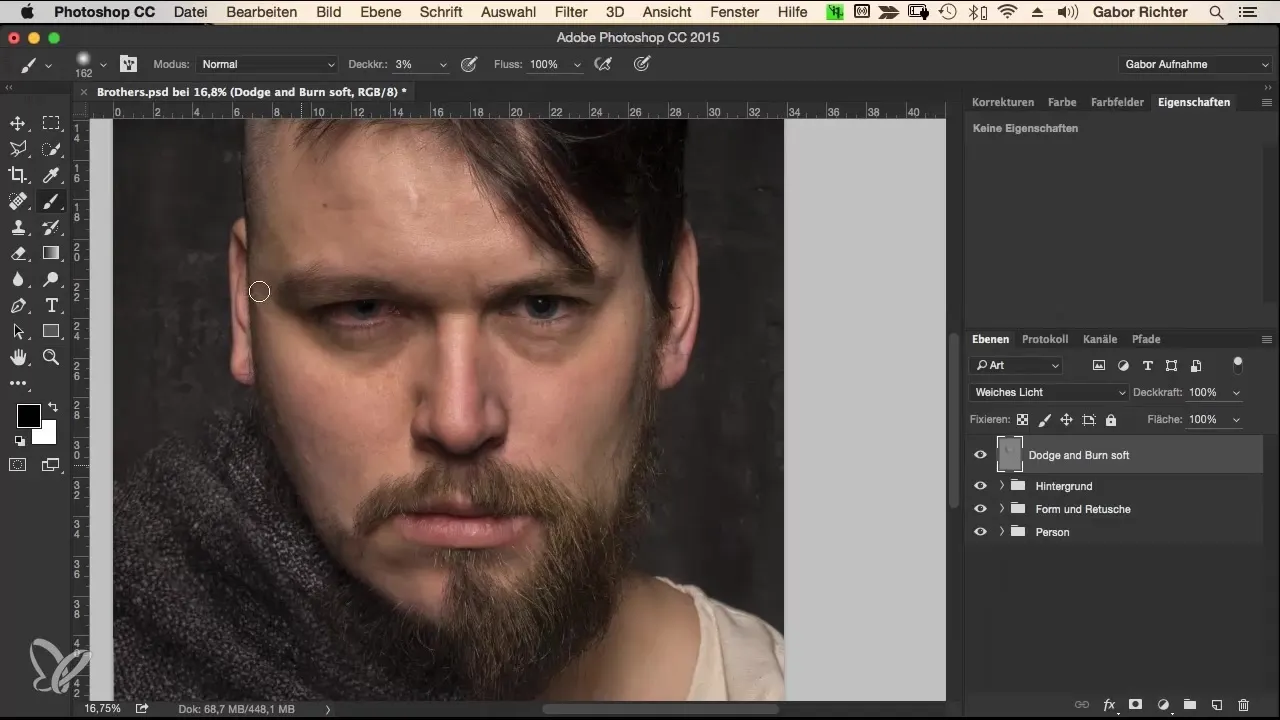Swap foreground and background colors
Screen dimensions: 1280x720
[x=52, y=407]
